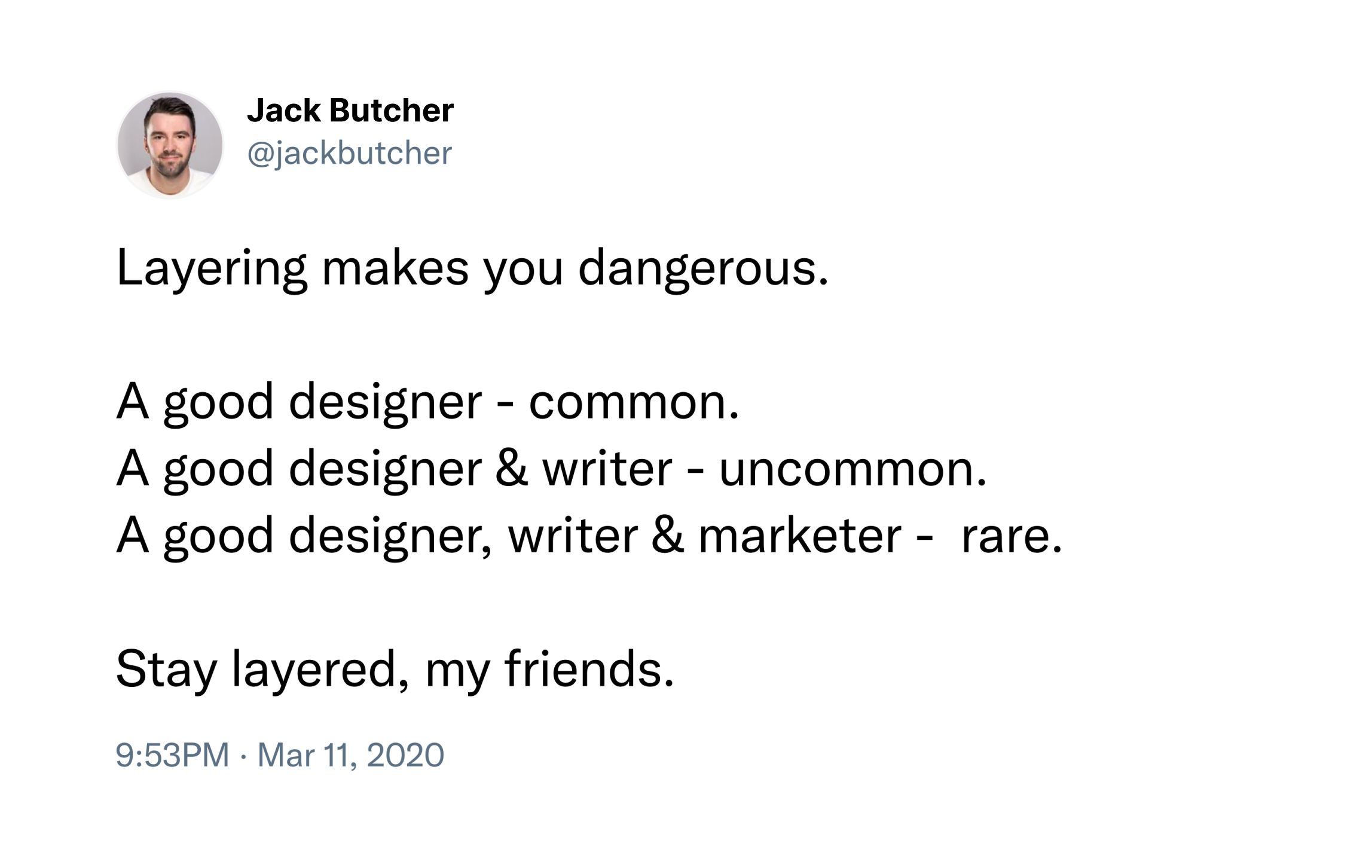1372x868 pixels.
Task: Click the word "makes" in first line
Action: pos(395,269)
